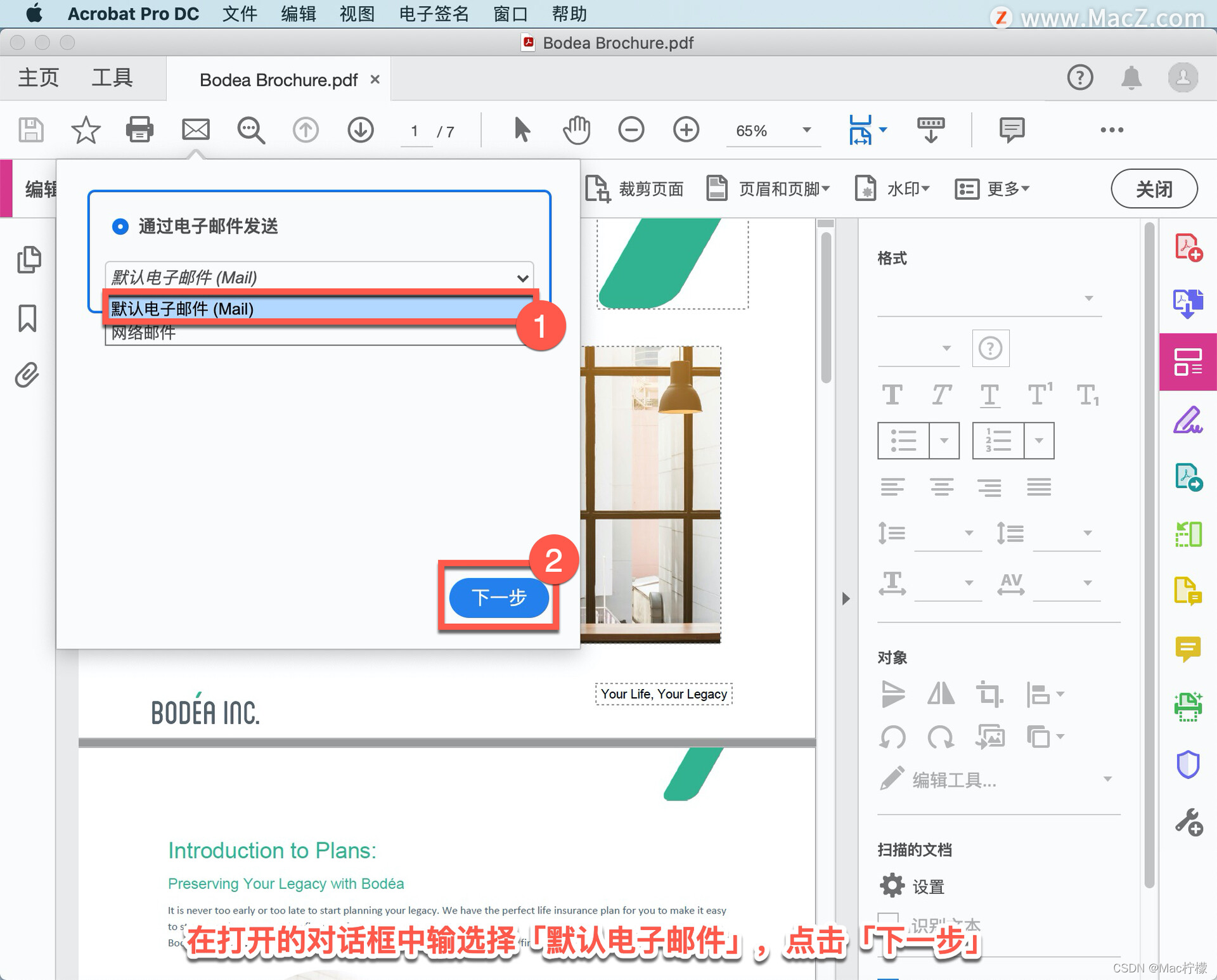Click the crop object icon
The image size is (1217, 980).
pyautogui.click(x=988, y=693)
